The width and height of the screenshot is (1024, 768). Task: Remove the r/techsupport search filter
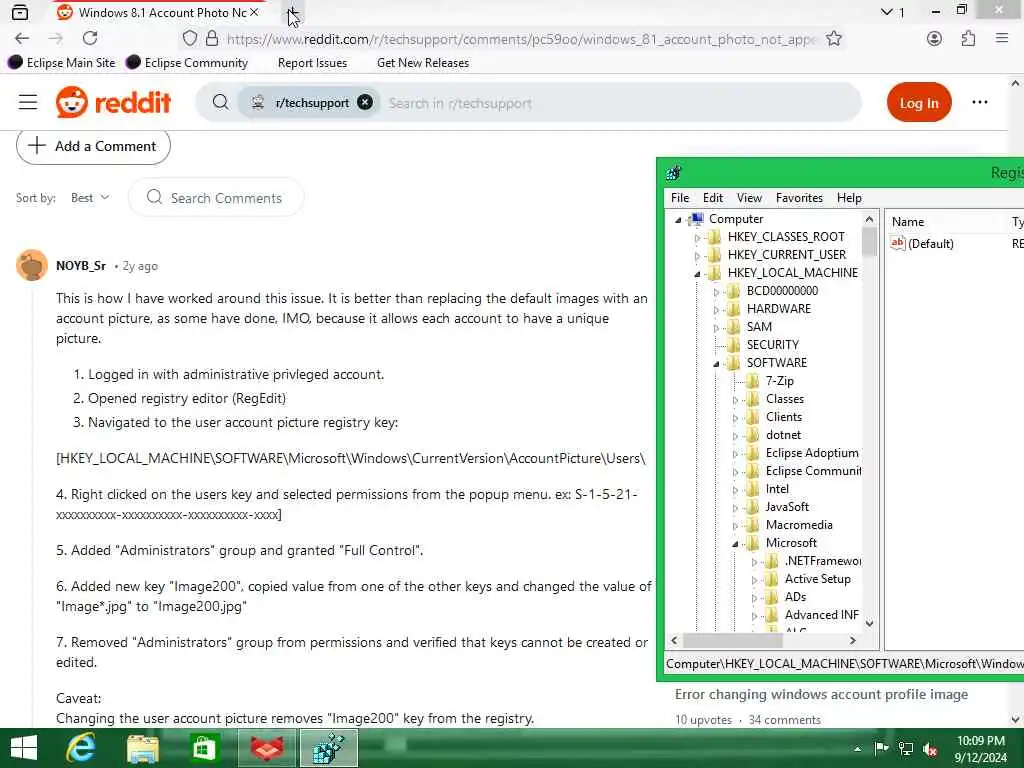point(365,103)
